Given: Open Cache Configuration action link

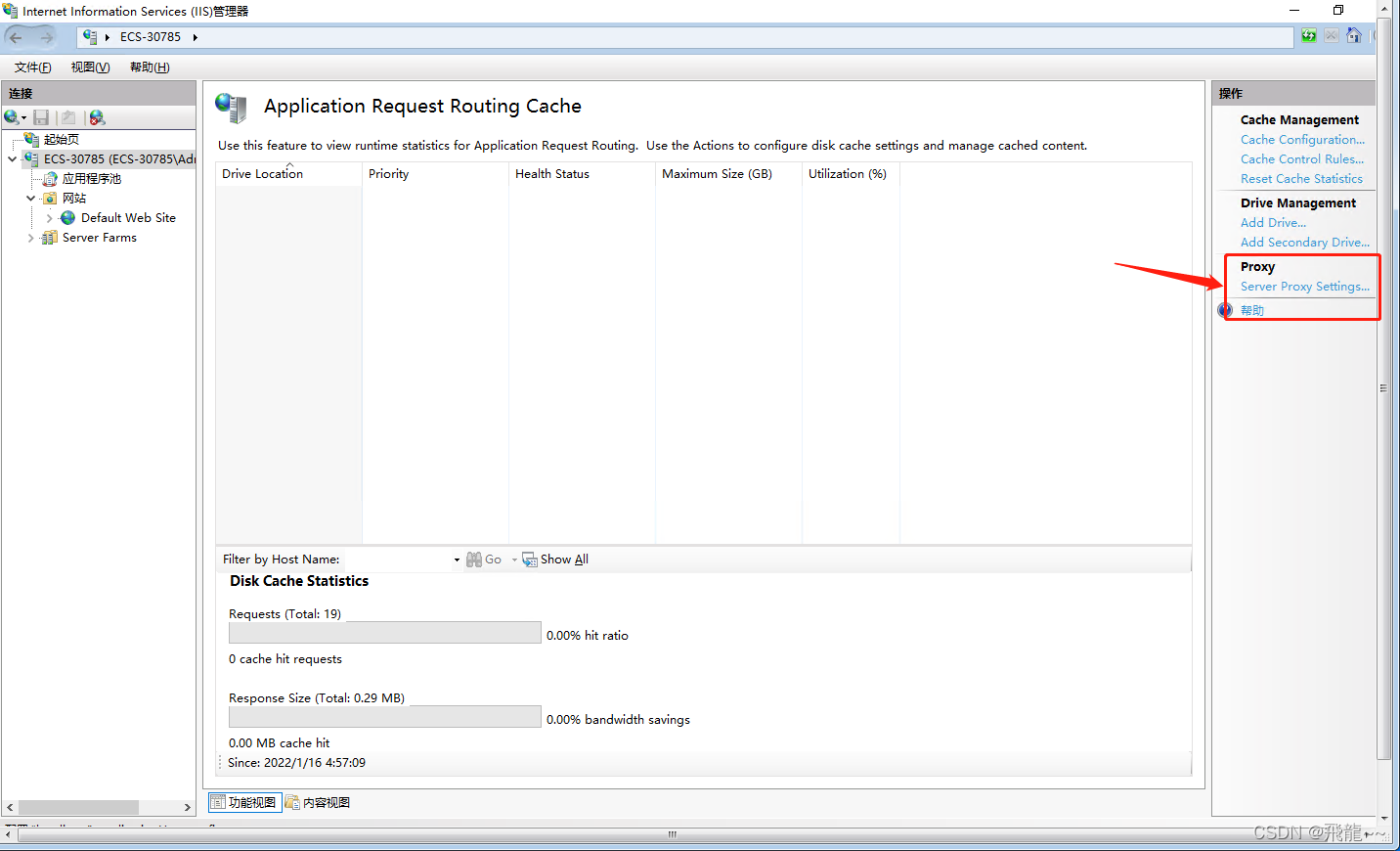Looking at the screenshot, I should pyautogui.click(x=1302, y=140).
